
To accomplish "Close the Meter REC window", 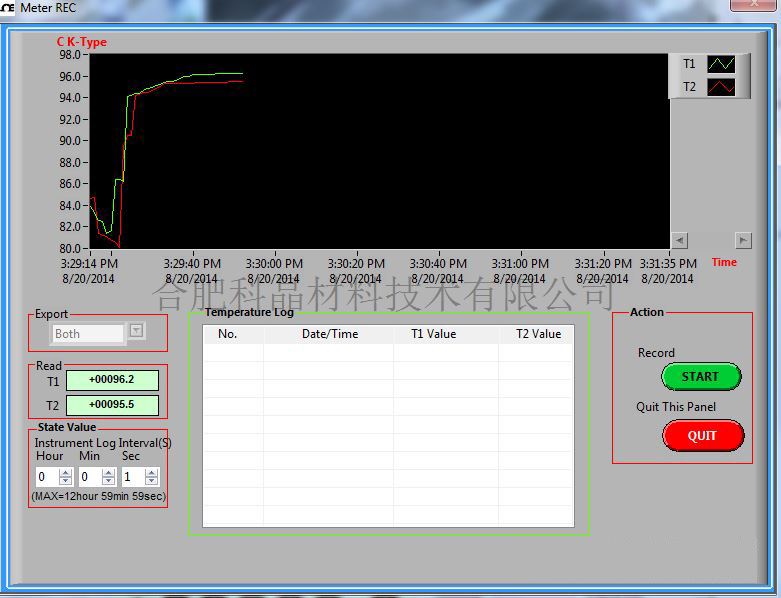I will coord(755,5).
